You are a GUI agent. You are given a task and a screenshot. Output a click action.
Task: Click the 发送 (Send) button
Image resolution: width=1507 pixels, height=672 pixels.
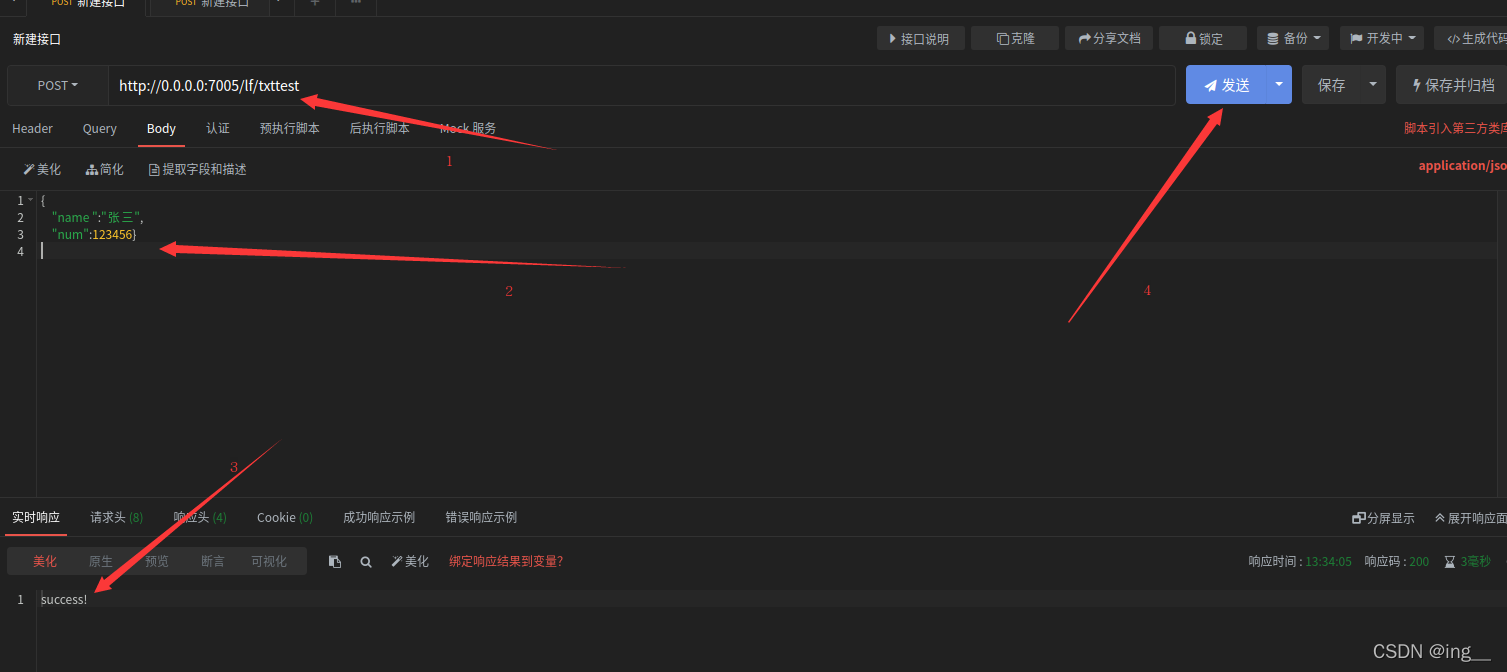click(x=1226, y=85)
